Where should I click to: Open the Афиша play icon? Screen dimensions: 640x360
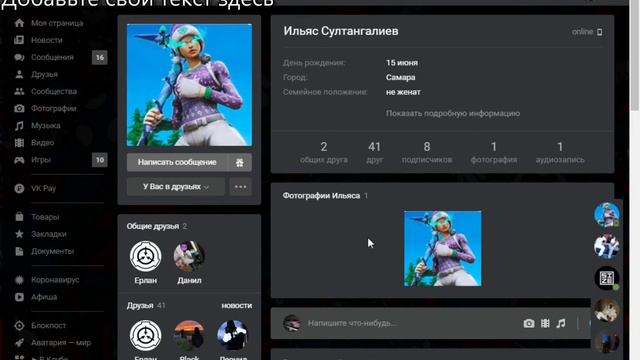click(19, 297)
